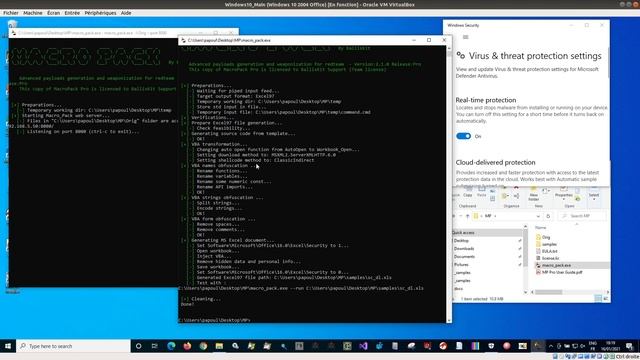Click the taskbar clock and date
Image resolution: width=640 pixels, height=360 pixels.
[x=611, y=346]
